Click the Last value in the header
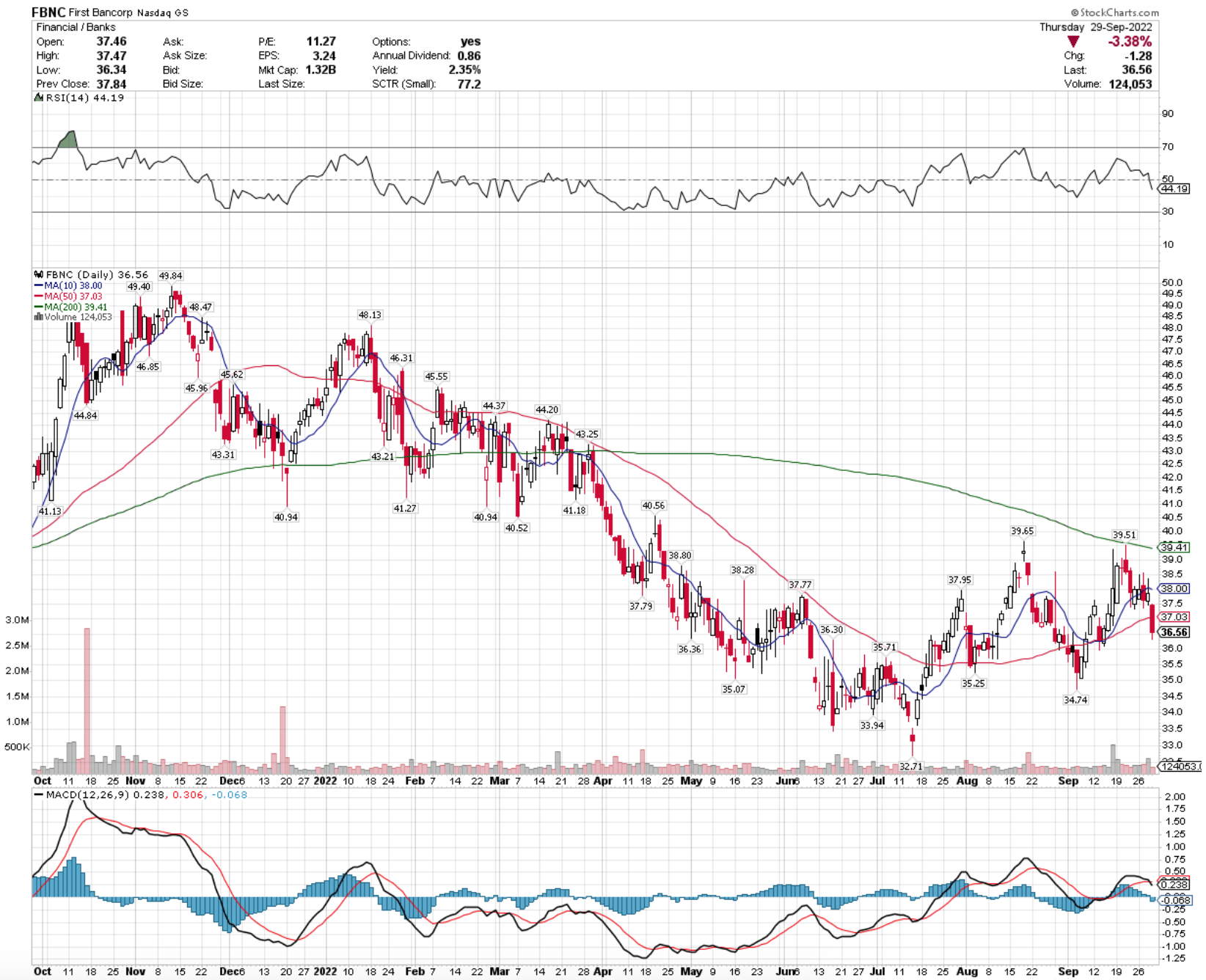The width and height of the screenshot is (1206, 980). [1137, 70]
